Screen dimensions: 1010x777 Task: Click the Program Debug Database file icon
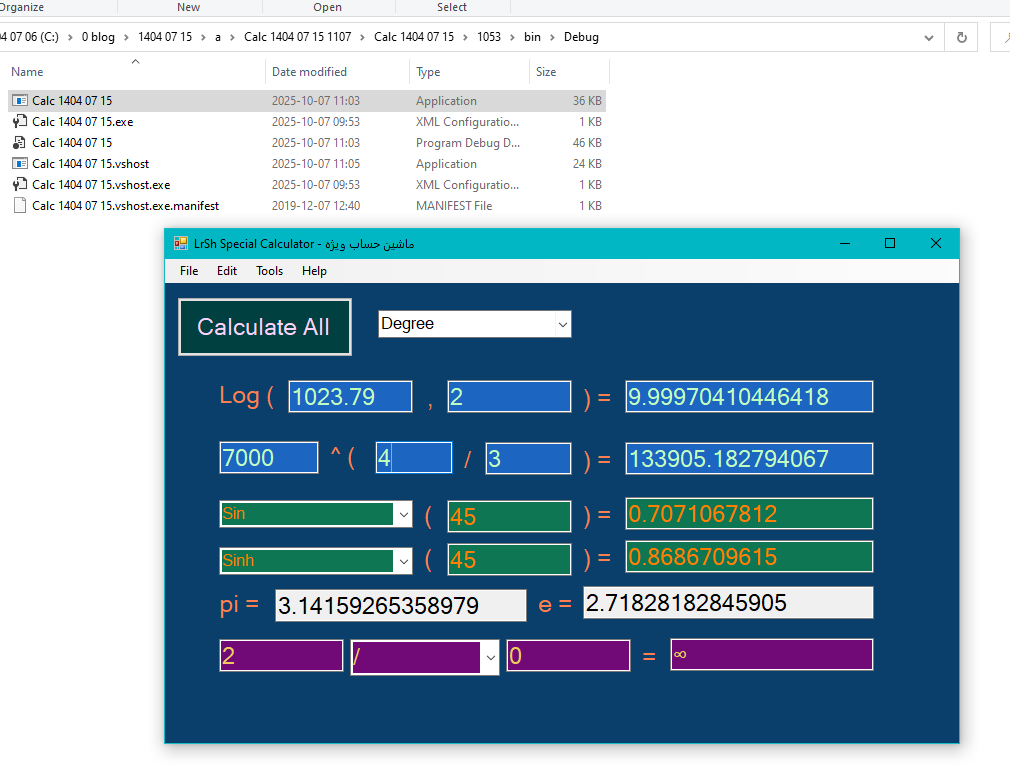point(19,143)
